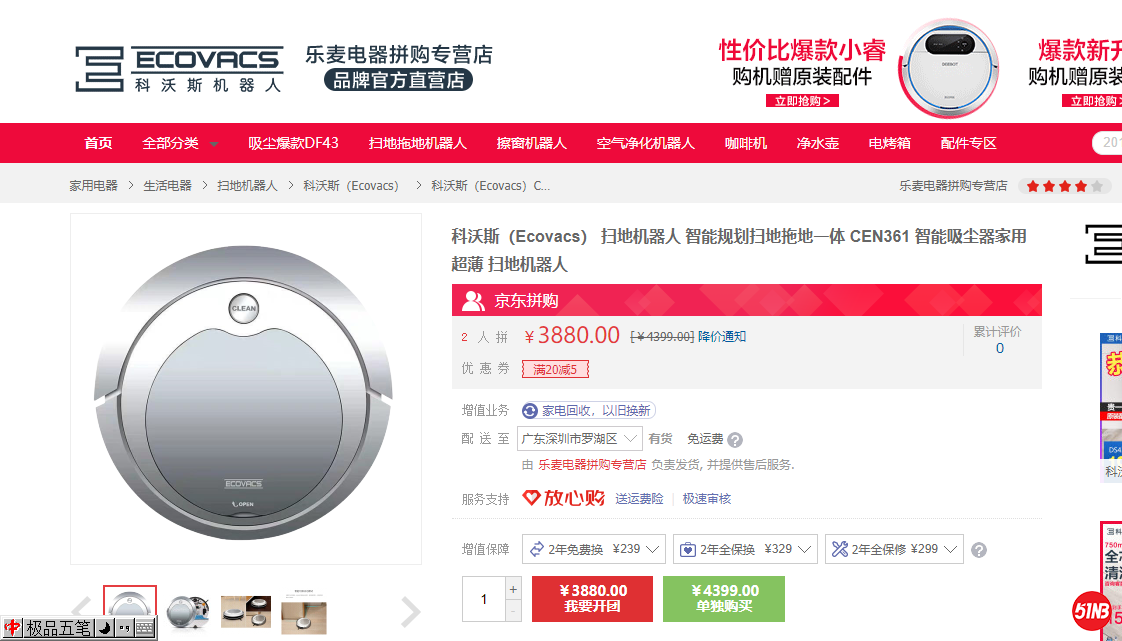Open the 全部分类 category menu
The height and width of the screenshot is (641, 1122).
[x=180, y=143]
